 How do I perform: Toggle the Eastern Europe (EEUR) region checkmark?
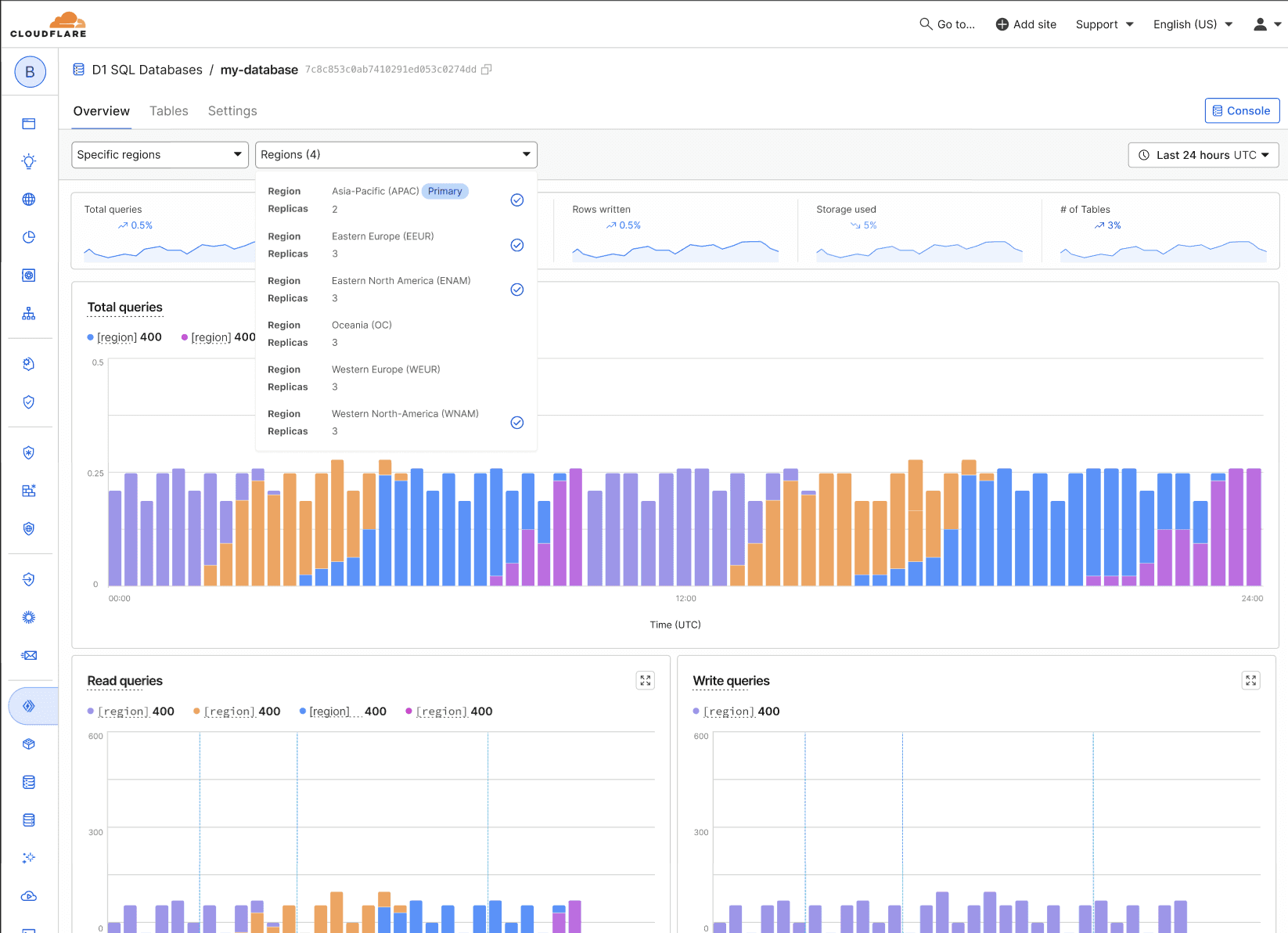pos(517,245)
